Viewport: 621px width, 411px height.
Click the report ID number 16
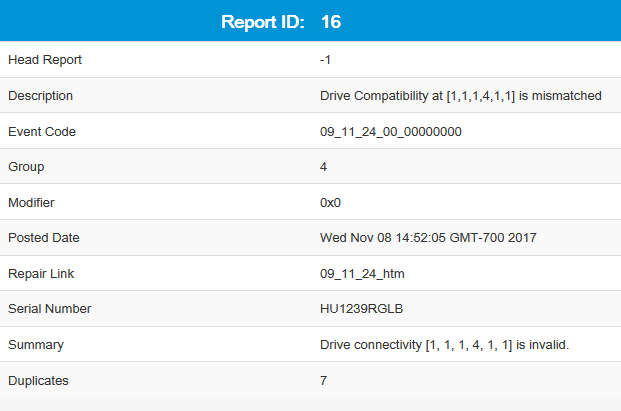click(x=331, y=21)
